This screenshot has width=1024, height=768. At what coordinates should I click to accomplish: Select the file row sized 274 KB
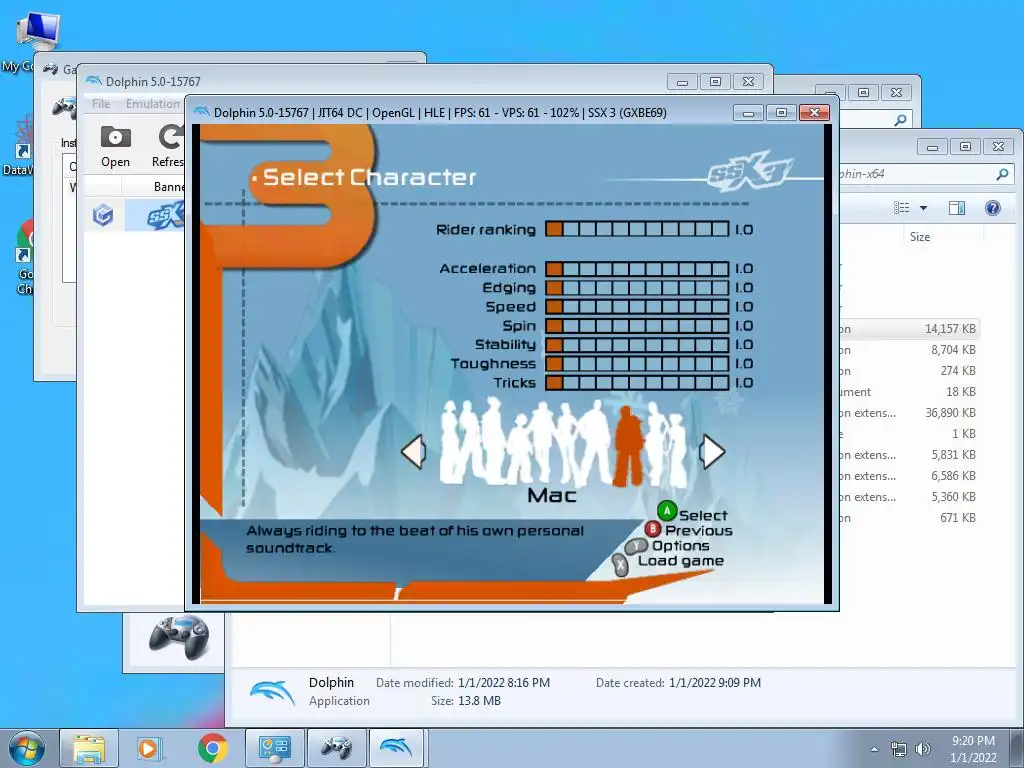[x=909, y=371]
